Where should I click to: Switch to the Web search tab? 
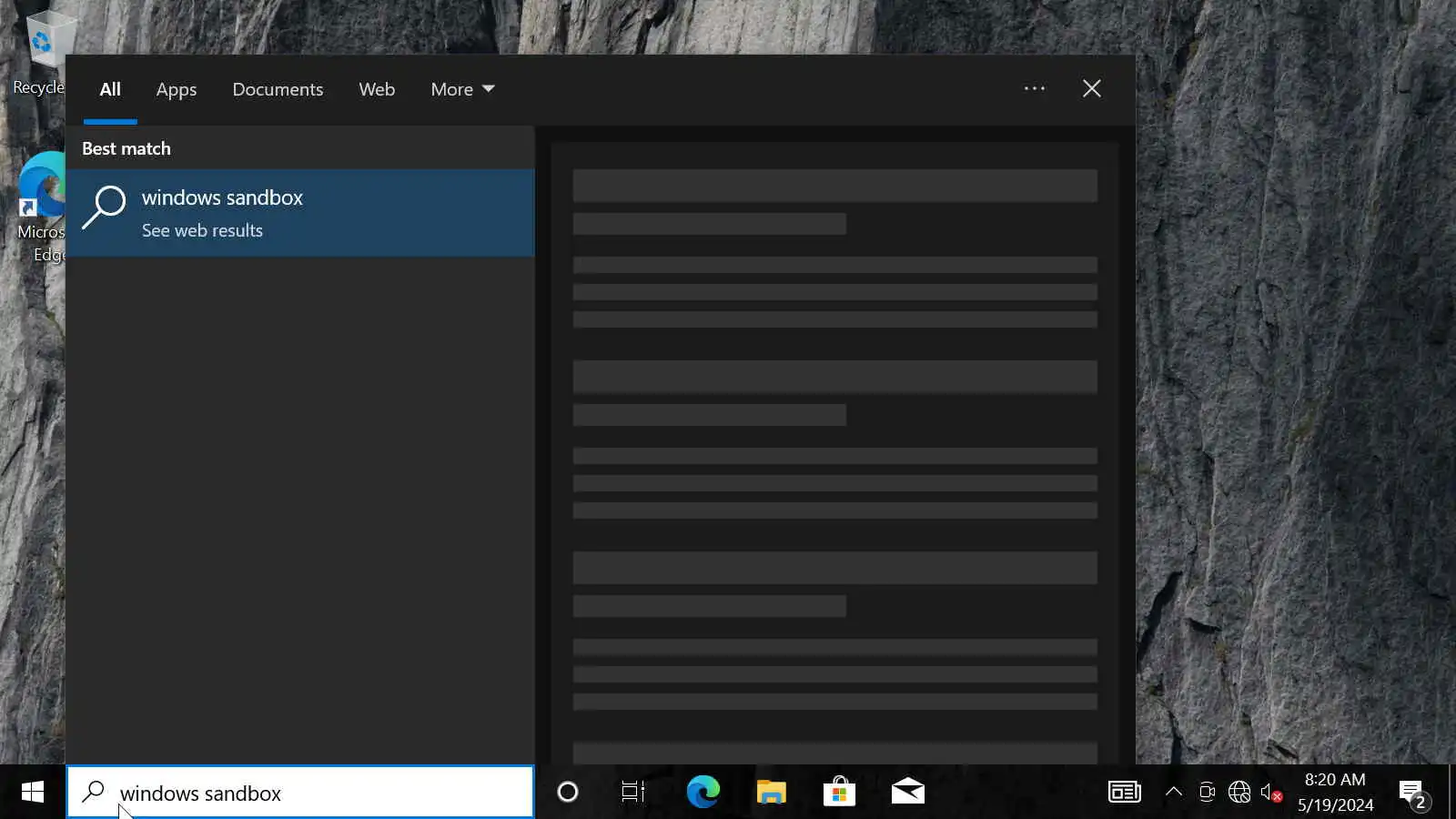coord(377,89)
